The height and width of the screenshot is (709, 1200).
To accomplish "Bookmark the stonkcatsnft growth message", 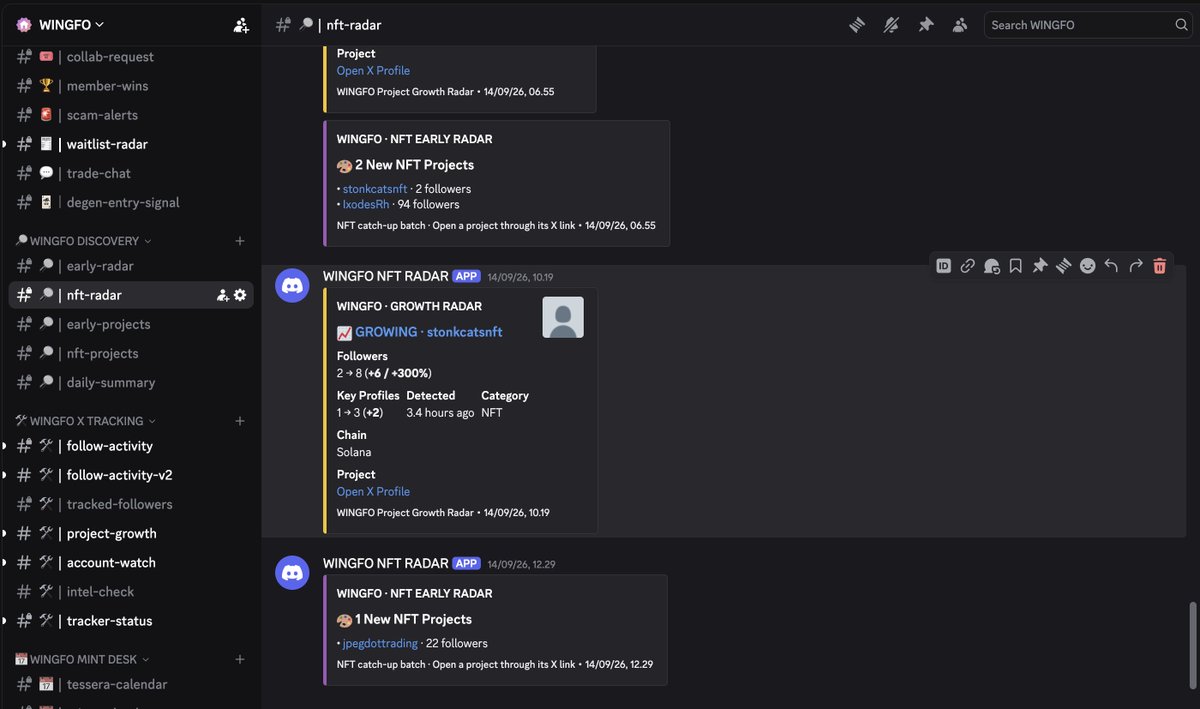I will coord(1015,266).
